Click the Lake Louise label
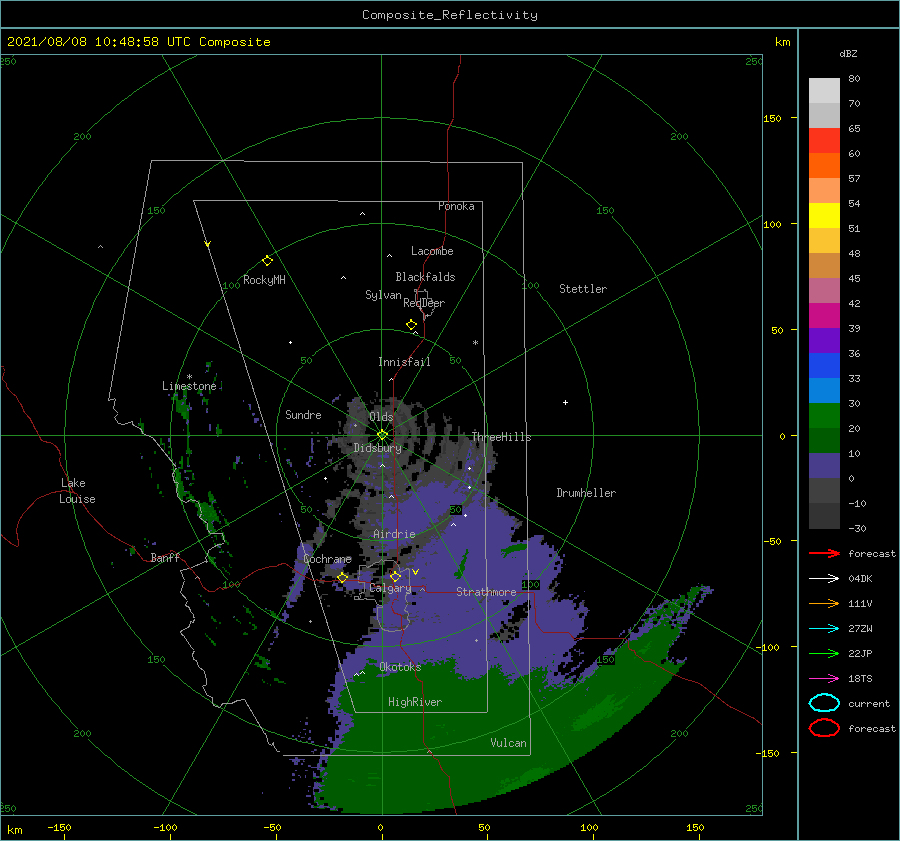The image size is (900, 841). coord(78,491)
